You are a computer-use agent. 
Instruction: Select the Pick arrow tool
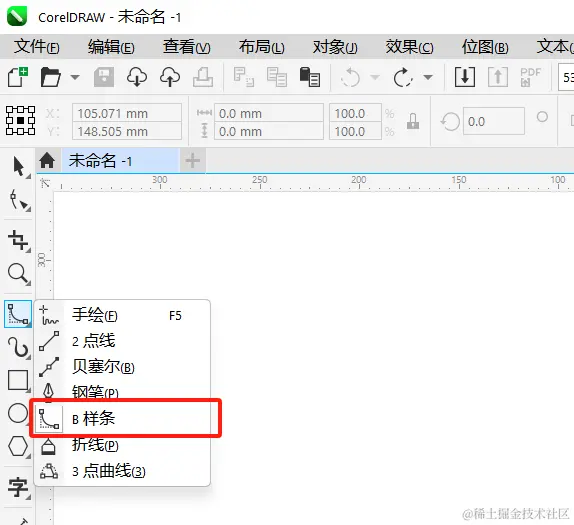tap(18, 167)
